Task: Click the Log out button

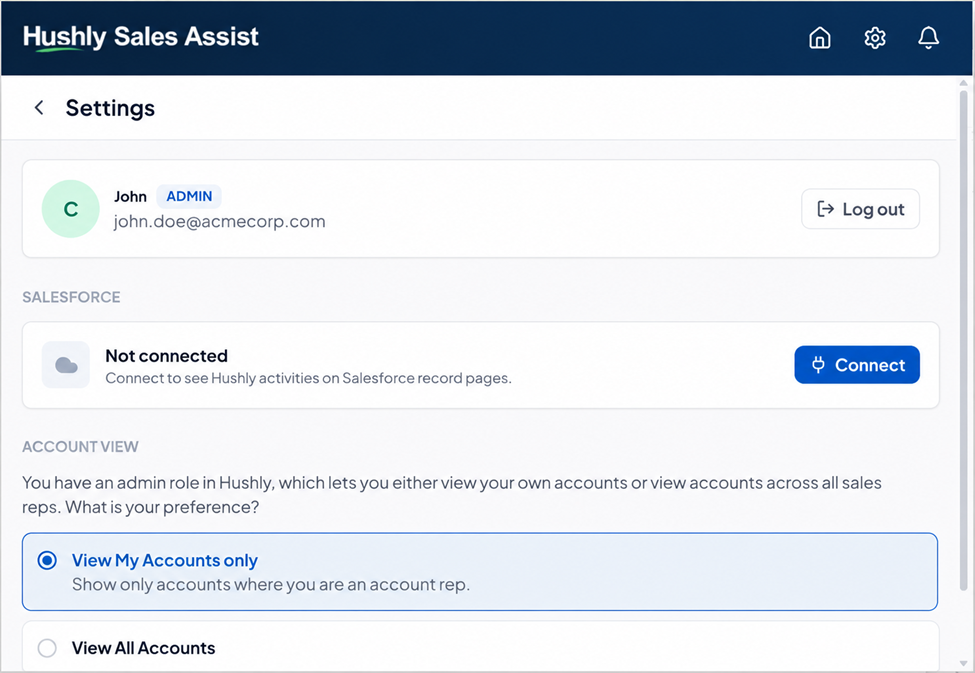Action: click(x=860, y=209)
